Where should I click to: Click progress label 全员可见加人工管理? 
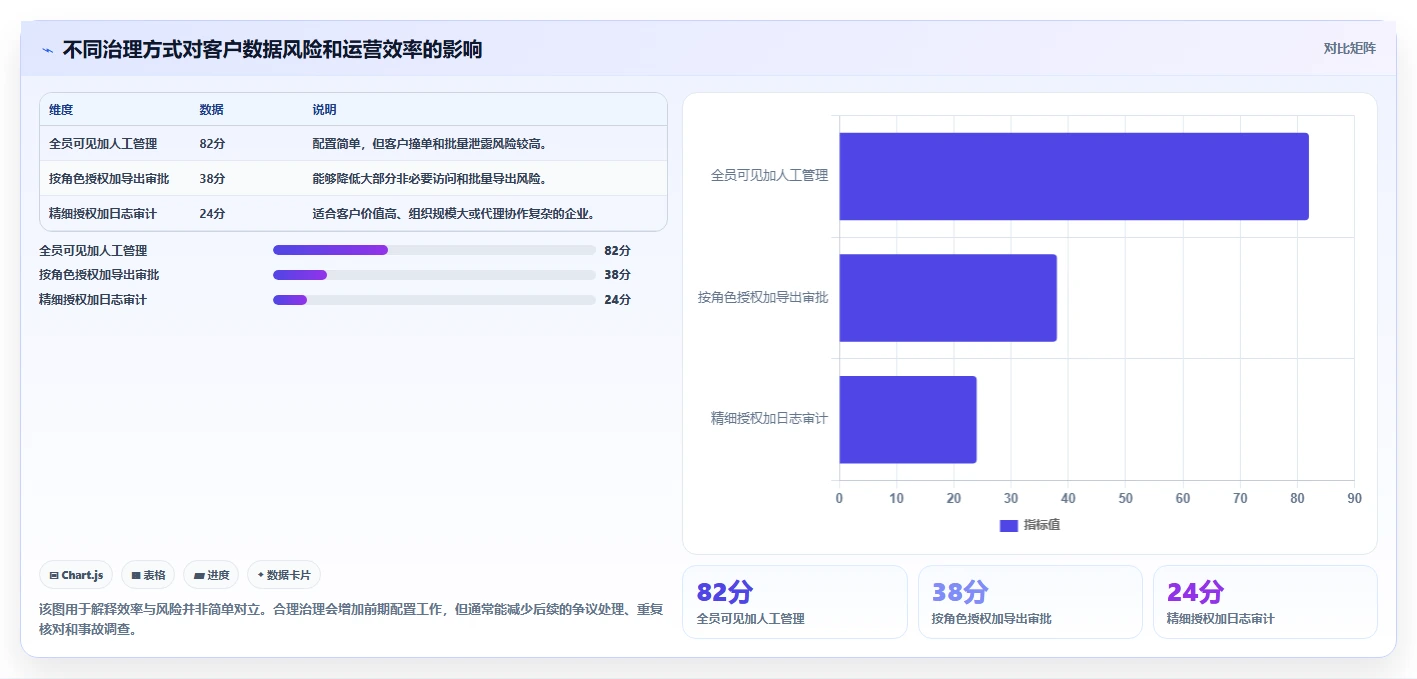coord(93,251)
